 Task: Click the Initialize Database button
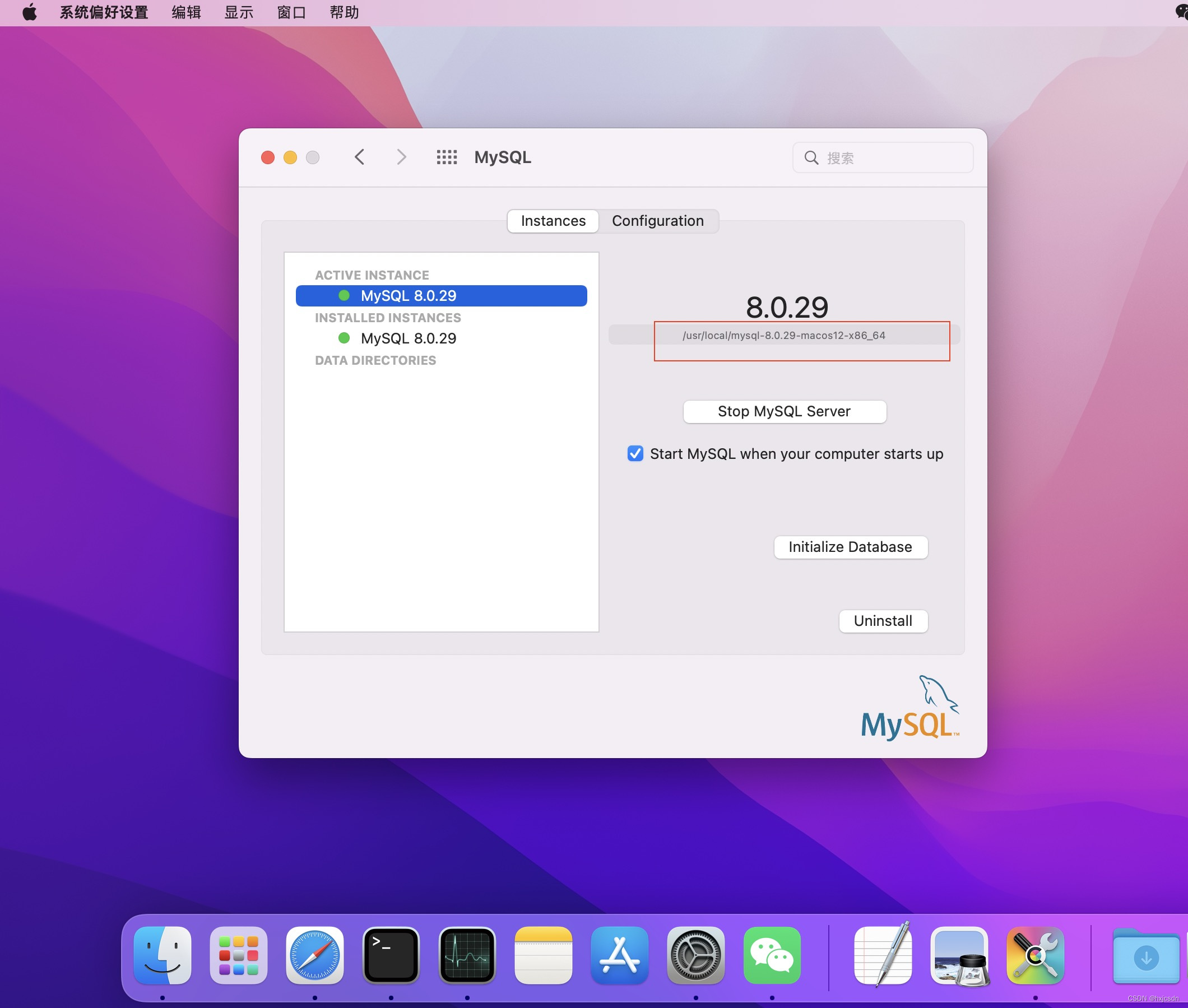tap(850, 547)
